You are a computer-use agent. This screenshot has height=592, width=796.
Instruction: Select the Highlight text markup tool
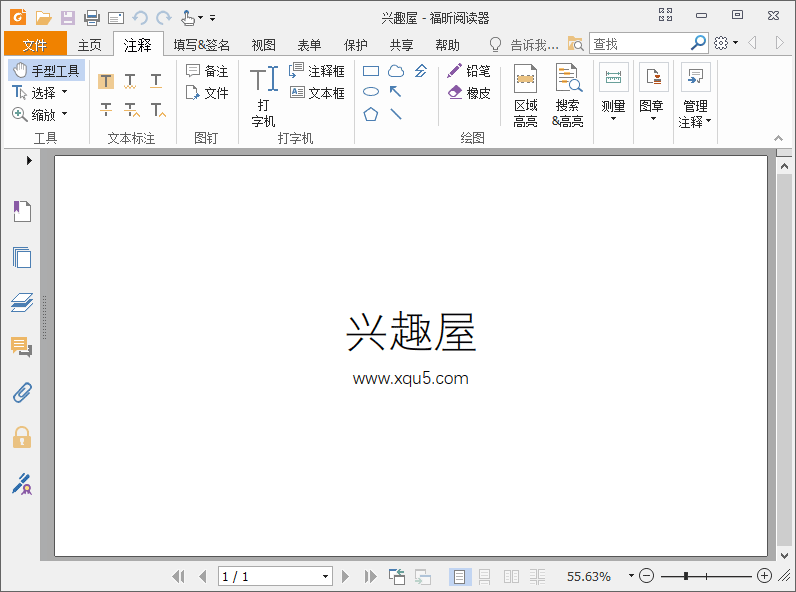point(106,81)
